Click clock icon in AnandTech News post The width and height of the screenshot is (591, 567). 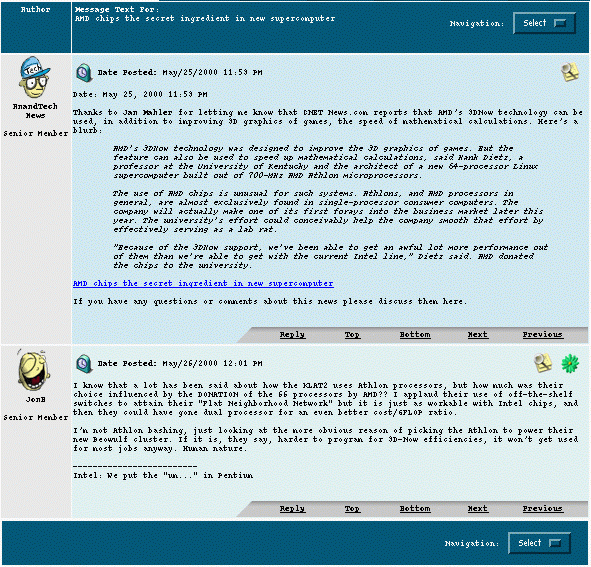point(84,73)
